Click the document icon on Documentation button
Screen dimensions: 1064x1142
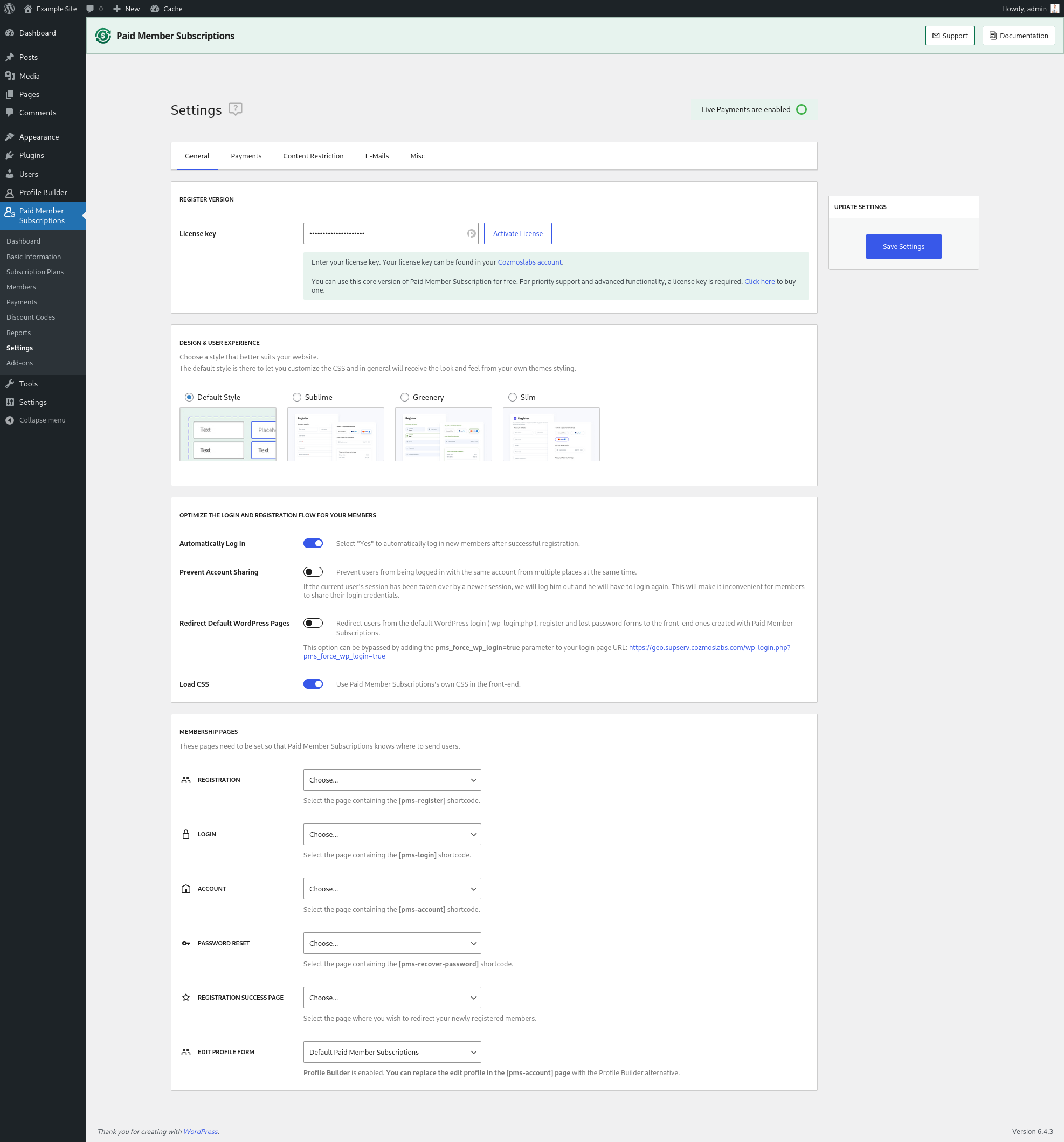993,36
